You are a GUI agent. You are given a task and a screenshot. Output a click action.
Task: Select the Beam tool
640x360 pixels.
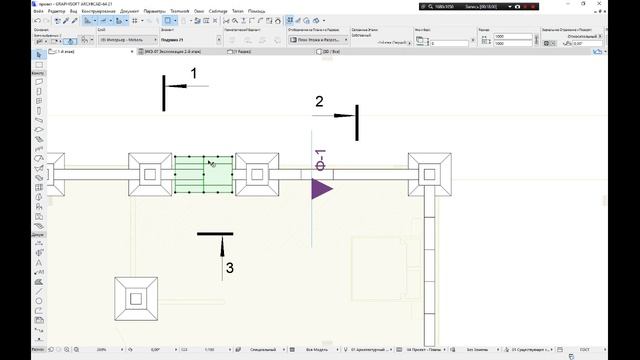[x=39, y=120]
